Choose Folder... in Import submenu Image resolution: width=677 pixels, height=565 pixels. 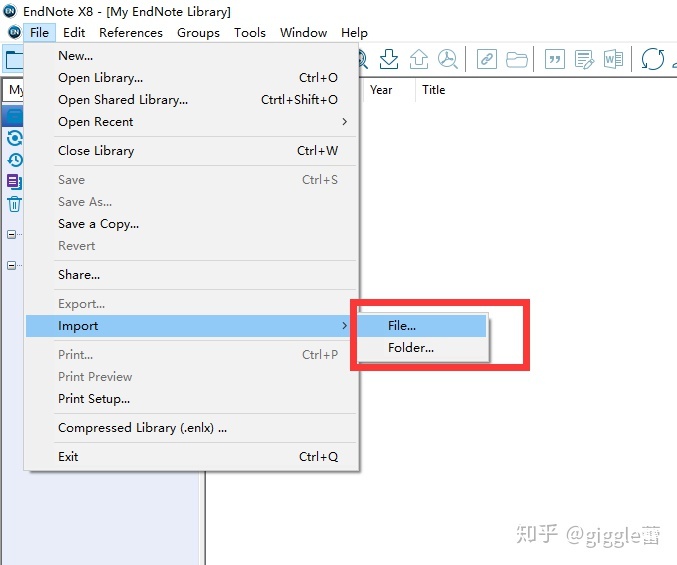[422, 347]
